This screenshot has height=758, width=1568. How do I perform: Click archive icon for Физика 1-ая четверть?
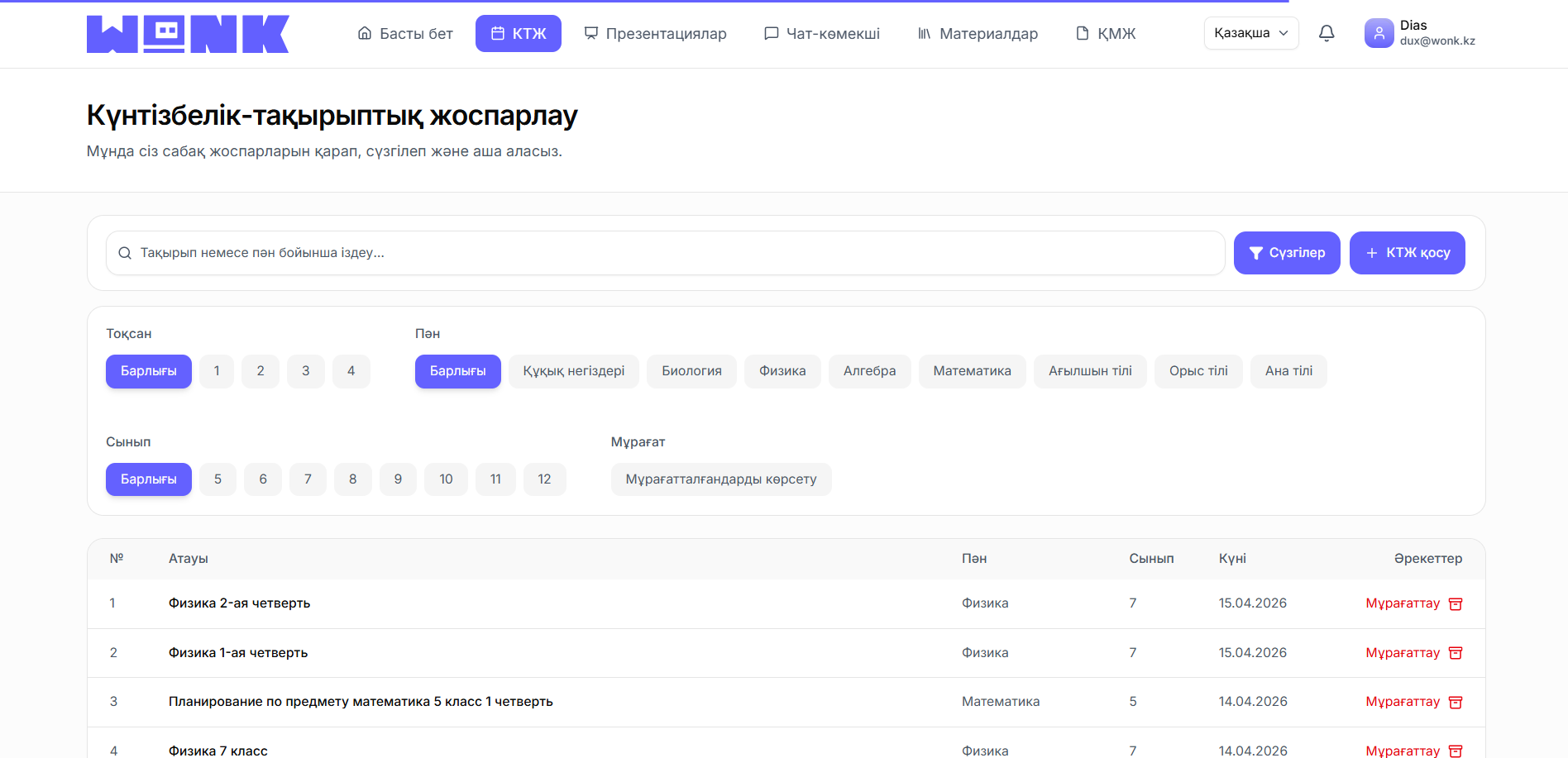pos(1456,653)
